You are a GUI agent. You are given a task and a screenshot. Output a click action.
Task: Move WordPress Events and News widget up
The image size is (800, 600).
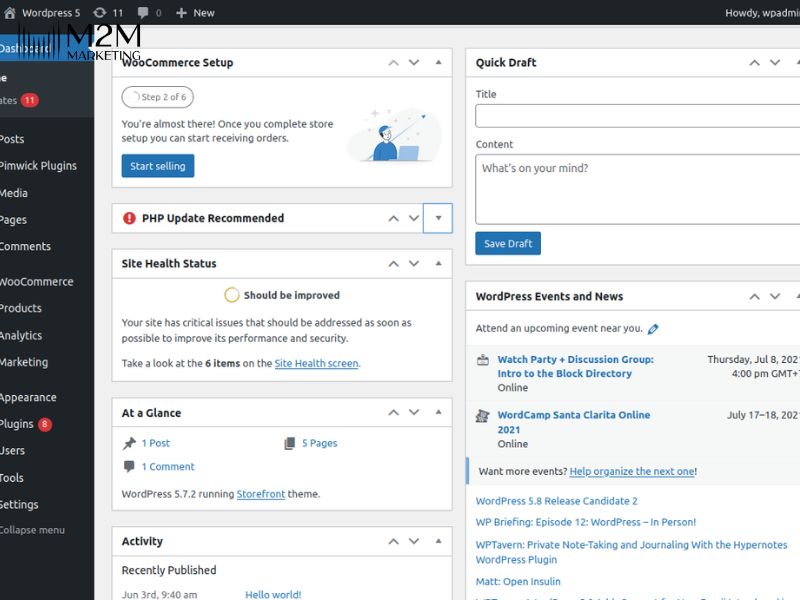tap(754, 296)
